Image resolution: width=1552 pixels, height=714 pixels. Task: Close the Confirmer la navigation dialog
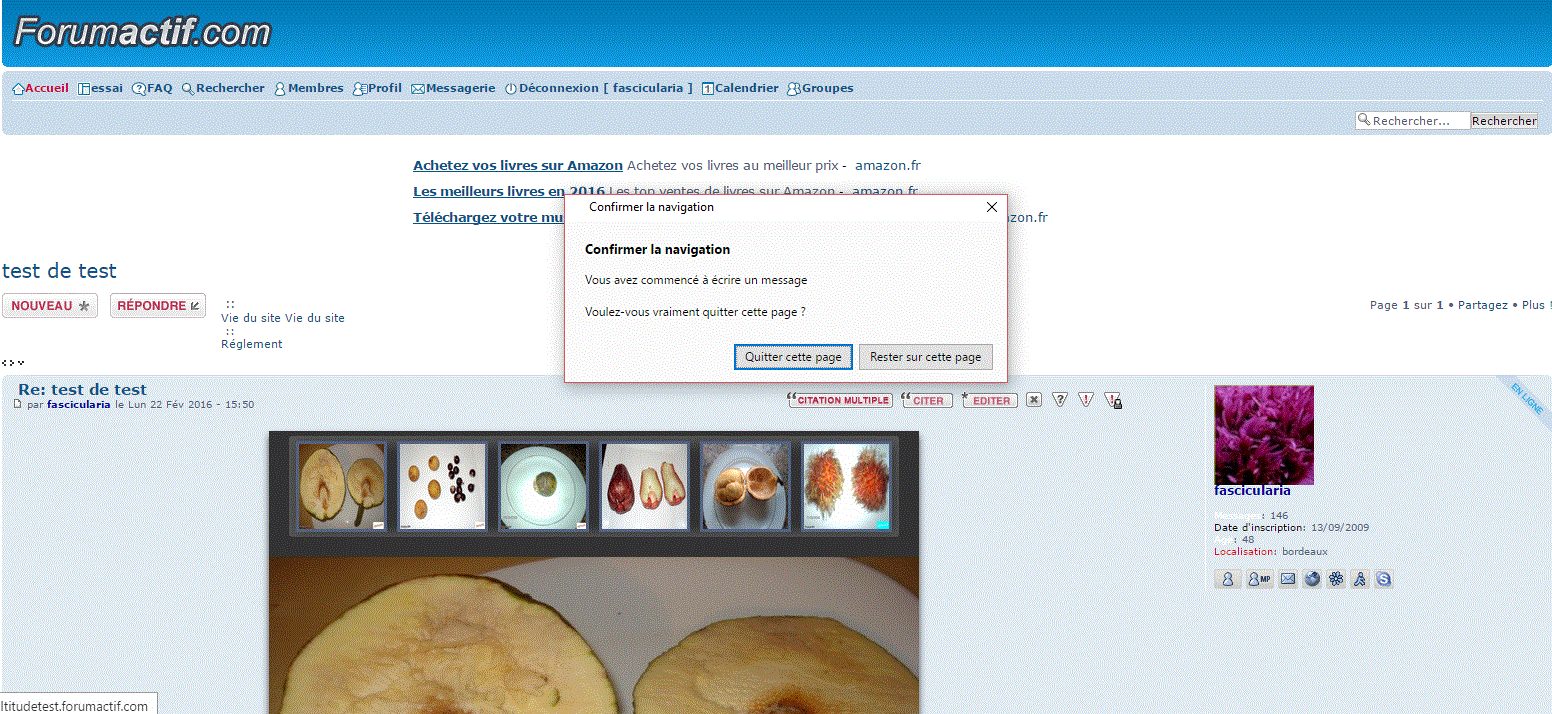click(991, 207)
